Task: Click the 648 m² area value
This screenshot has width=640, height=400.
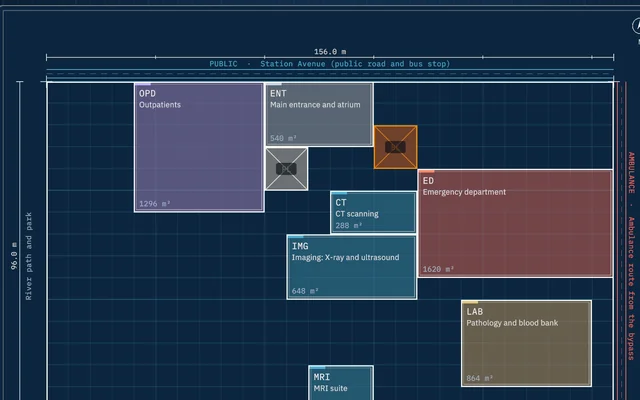Action: click(x=305, y=291)
